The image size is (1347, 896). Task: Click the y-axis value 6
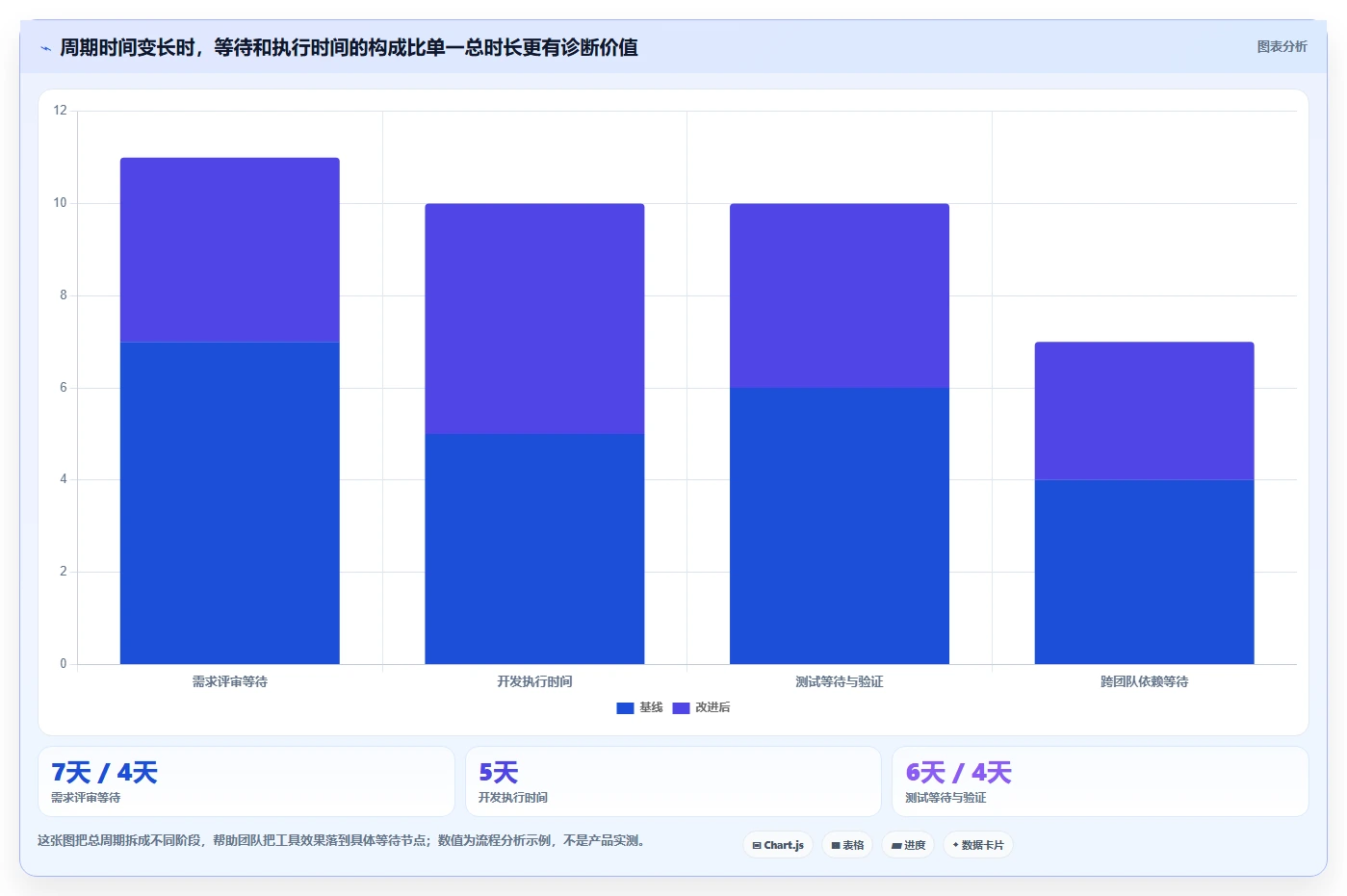coord(64,388)
